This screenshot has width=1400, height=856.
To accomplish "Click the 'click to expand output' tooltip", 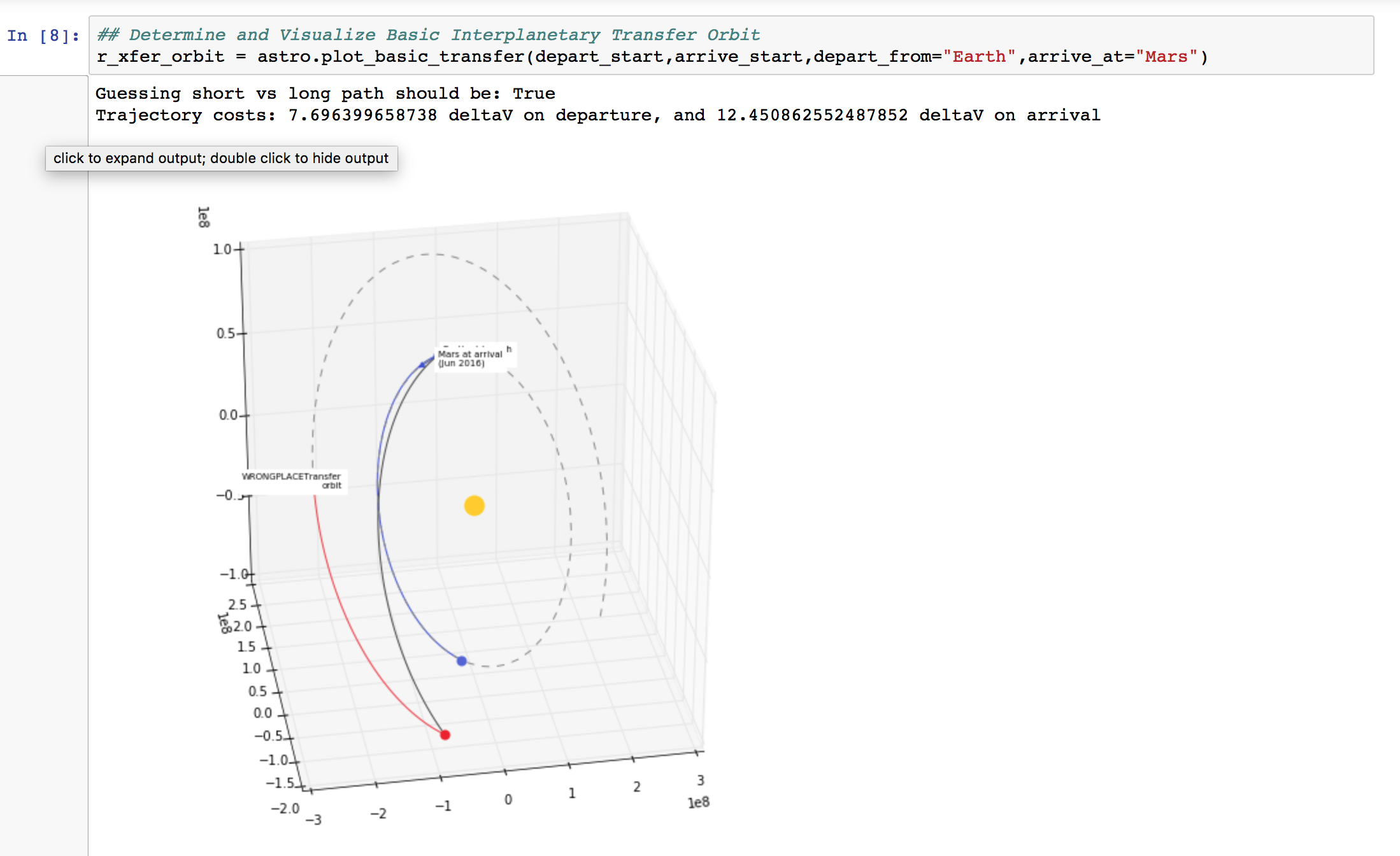I will click(x=221, y=158).
